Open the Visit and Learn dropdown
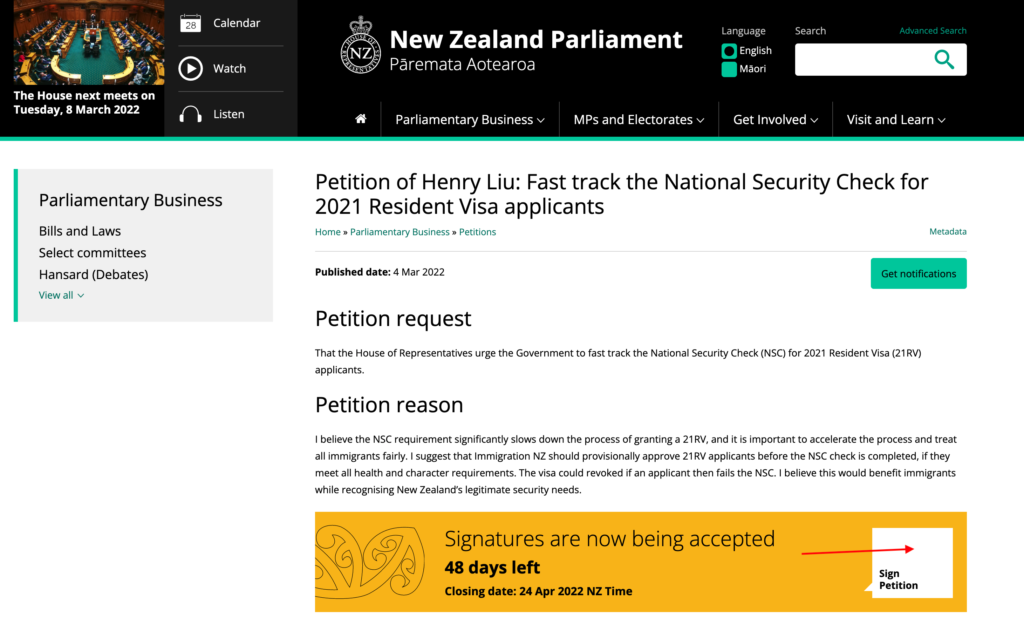This screenshot has width=1024, height=631. coord(896,120)
